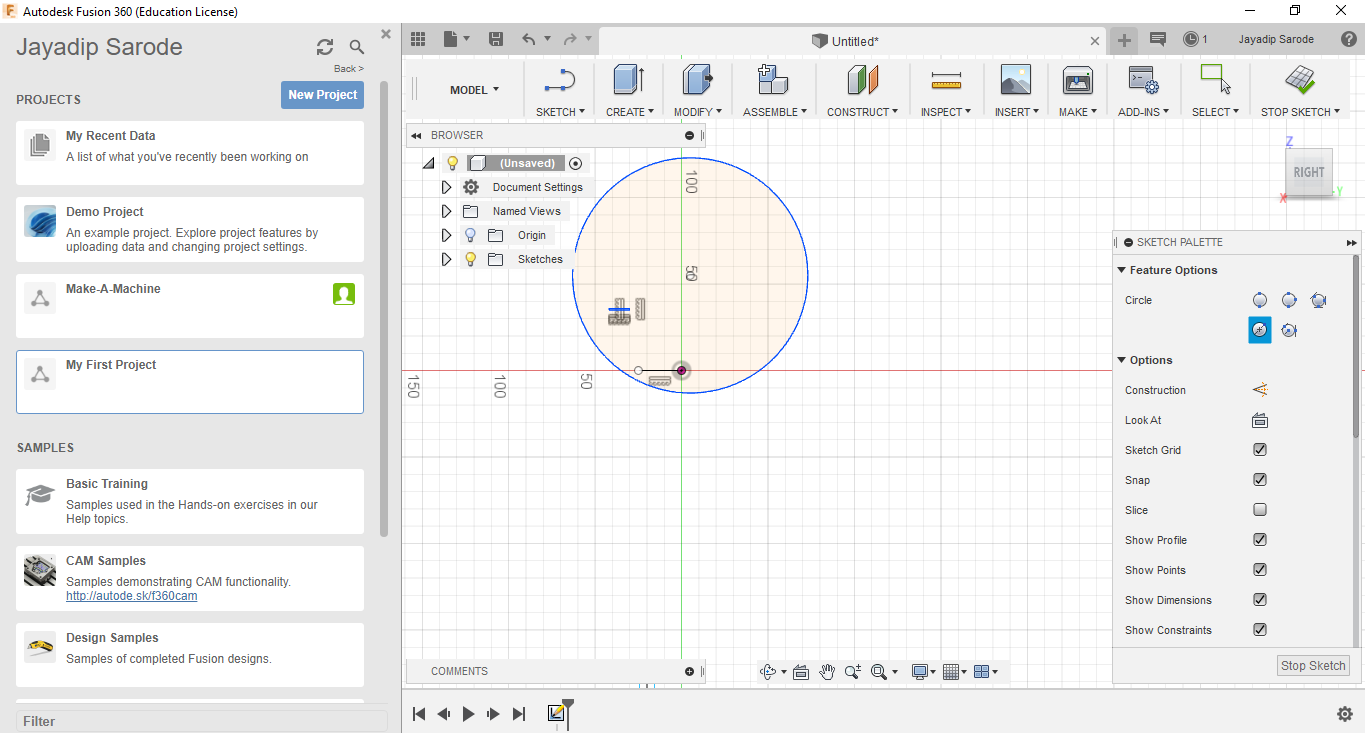Uncheck the Show Profile checkbox
Image resolution: width=1365 pixels, height=733 pixels.
pos(1260,540)
